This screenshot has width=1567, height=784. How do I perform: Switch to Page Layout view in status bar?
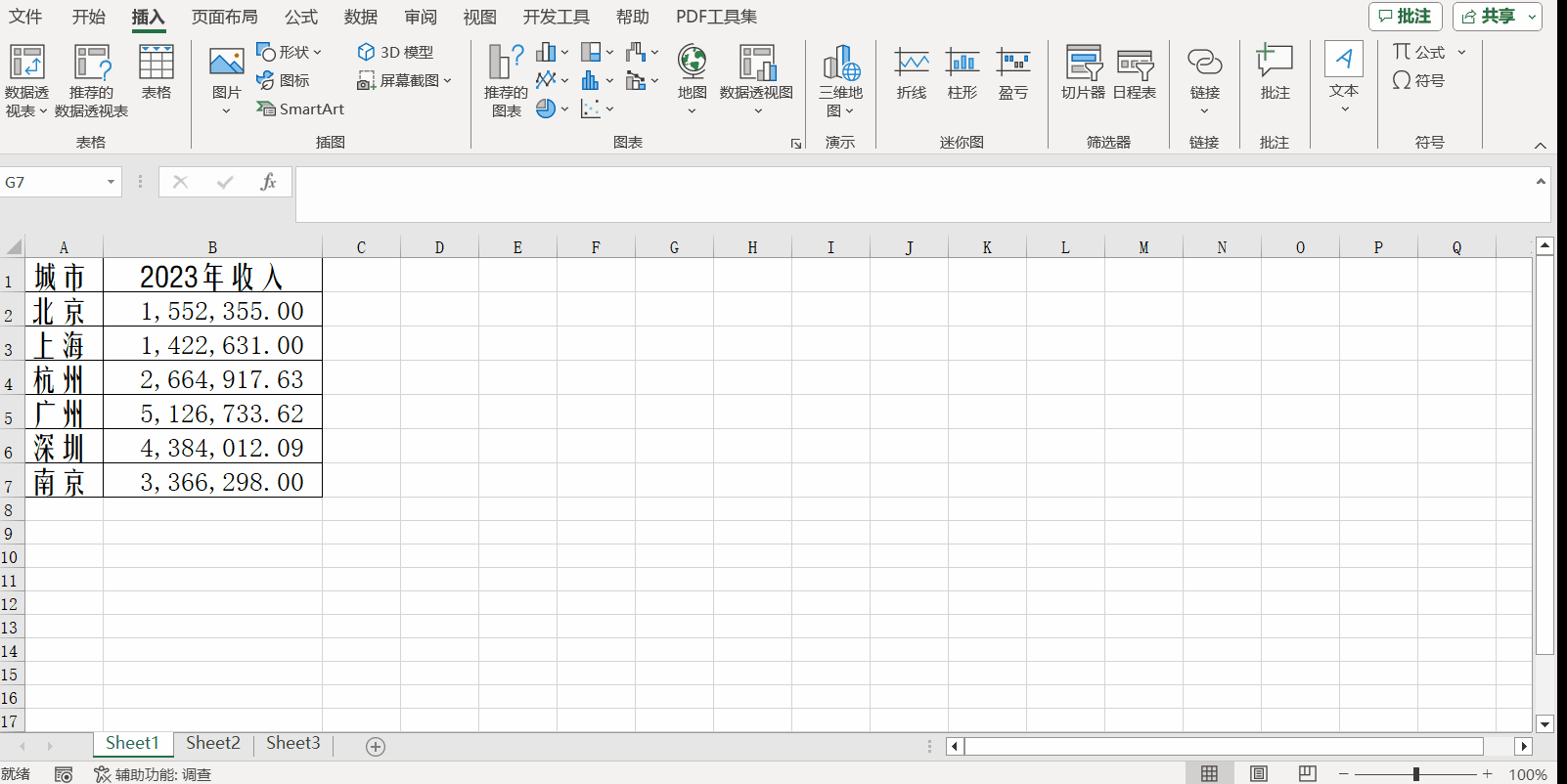[x=1259, y=774]
